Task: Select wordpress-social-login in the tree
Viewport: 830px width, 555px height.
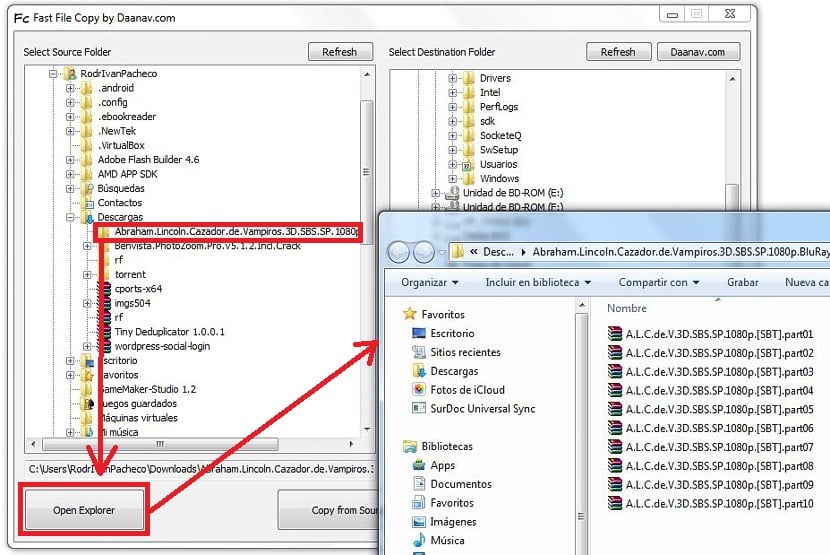Action: [162, 346]
